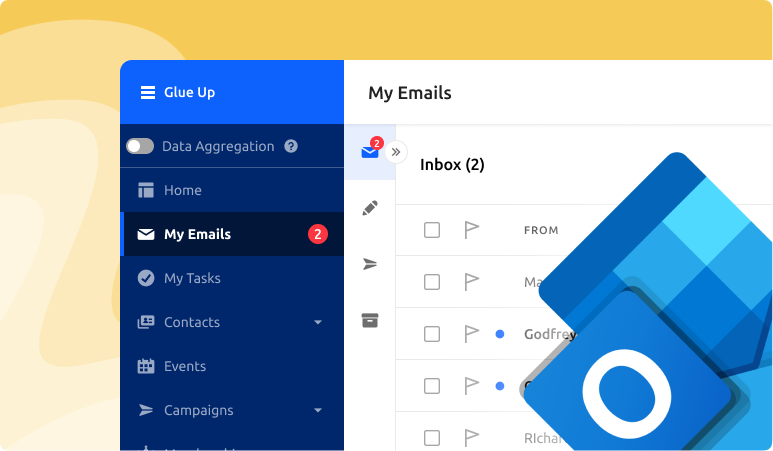
Task: Click the Data Aggregation help question icon
Action: (x=291, y=146)
